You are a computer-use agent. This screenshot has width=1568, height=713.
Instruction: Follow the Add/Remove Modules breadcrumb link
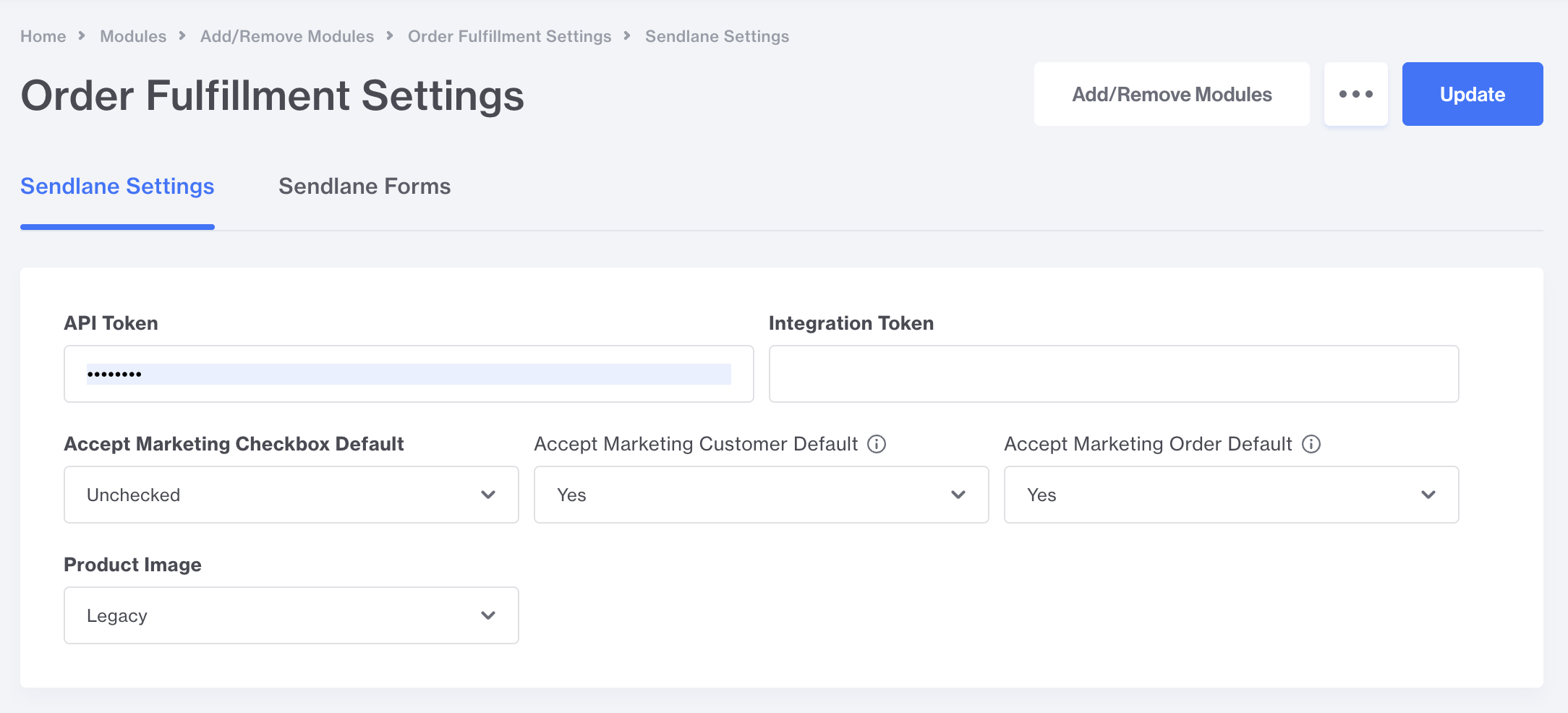(x=287, y=36)
